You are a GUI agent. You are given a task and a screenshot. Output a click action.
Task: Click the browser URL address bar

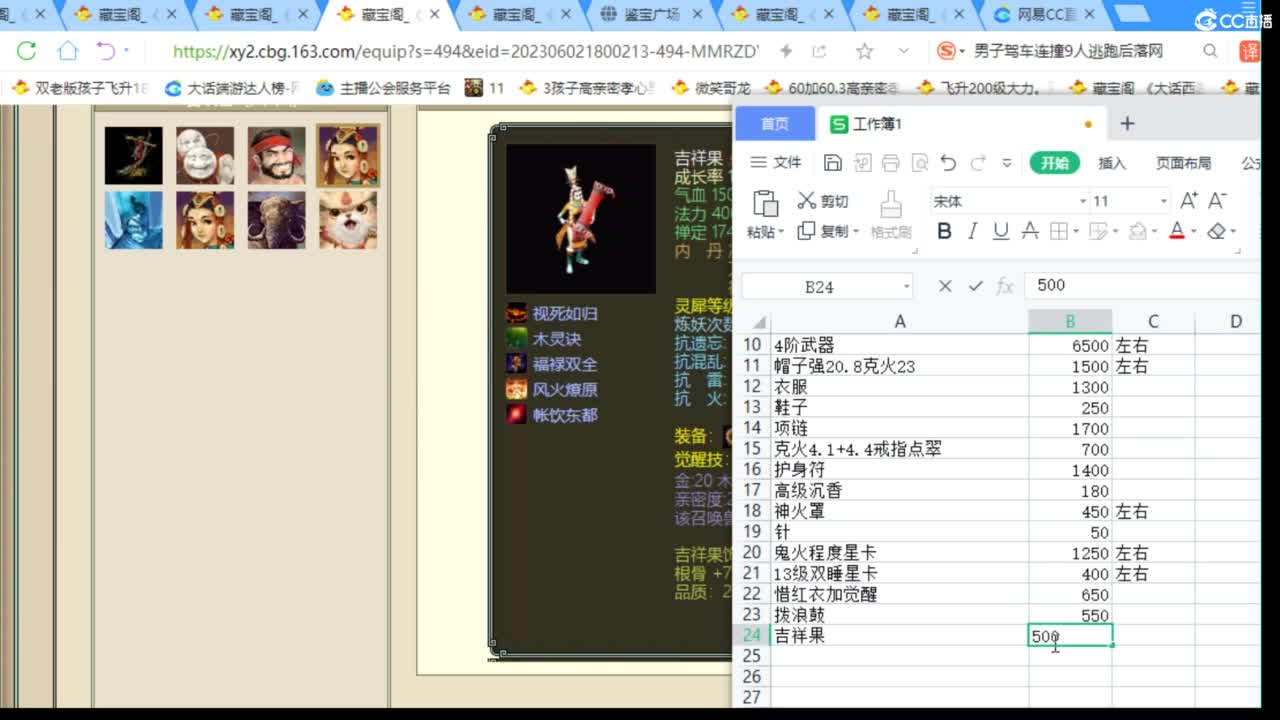pyautogui.click(x=465, y=51)
